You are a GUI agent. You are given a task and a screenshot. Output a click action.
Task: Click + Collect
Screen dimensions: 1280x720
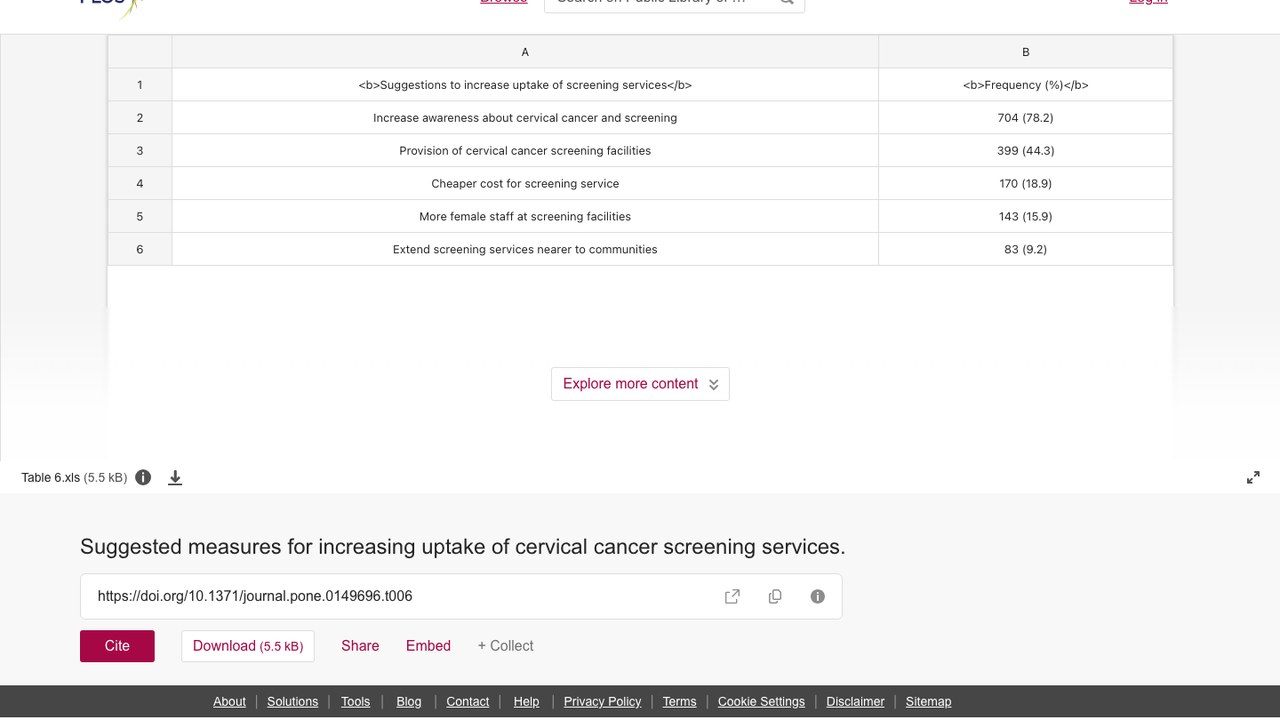pyautogui.click(x=505, y=646)
